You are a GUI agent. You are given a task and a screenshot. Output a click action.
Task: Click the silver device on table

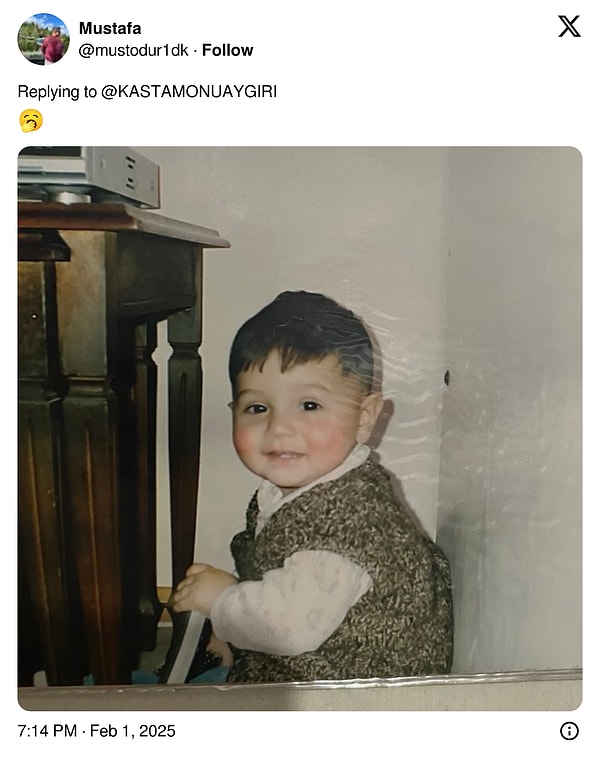click(90, 175)
